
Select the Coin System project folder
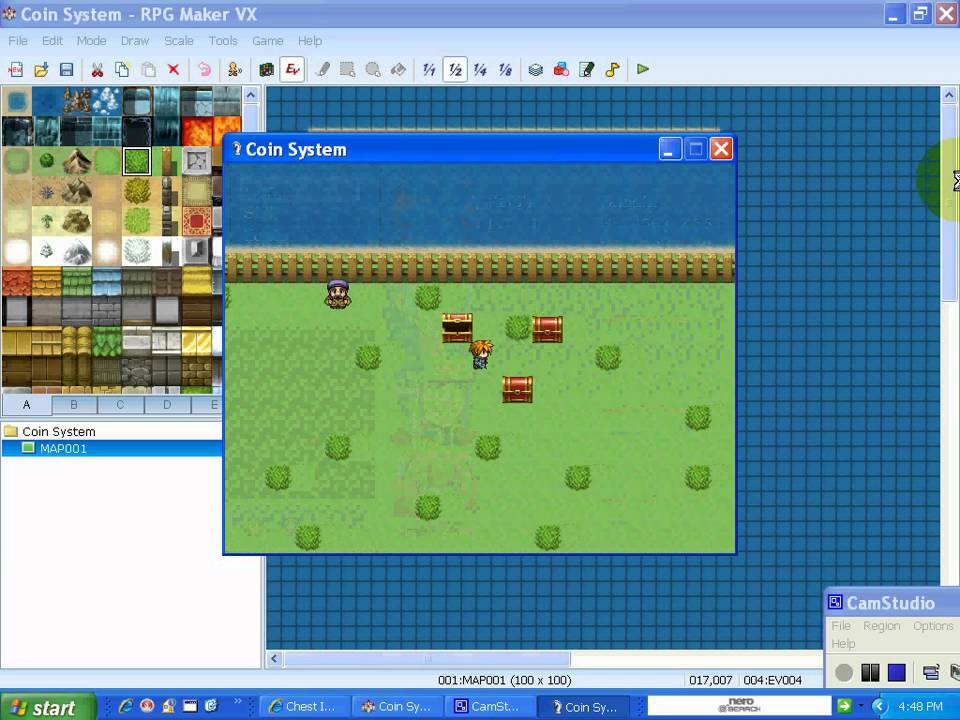click(59, 432)
